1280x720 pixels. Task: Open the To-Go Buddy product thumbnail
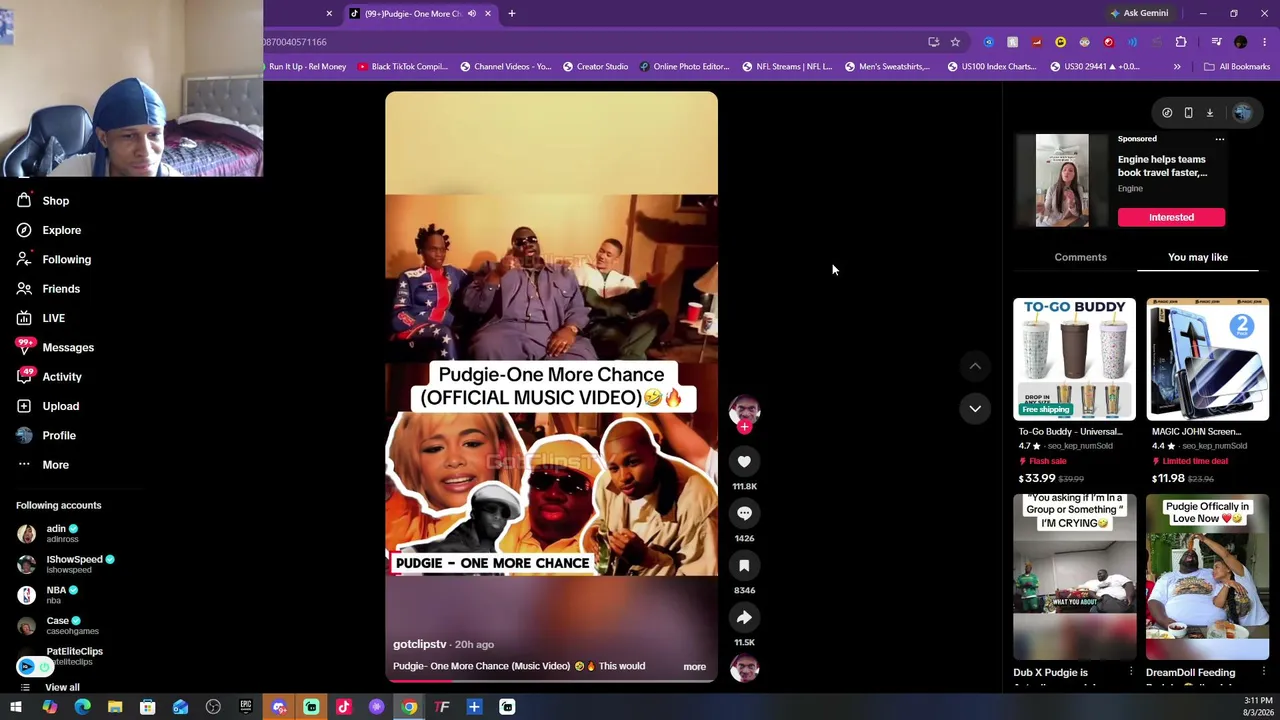point(1074,358)
